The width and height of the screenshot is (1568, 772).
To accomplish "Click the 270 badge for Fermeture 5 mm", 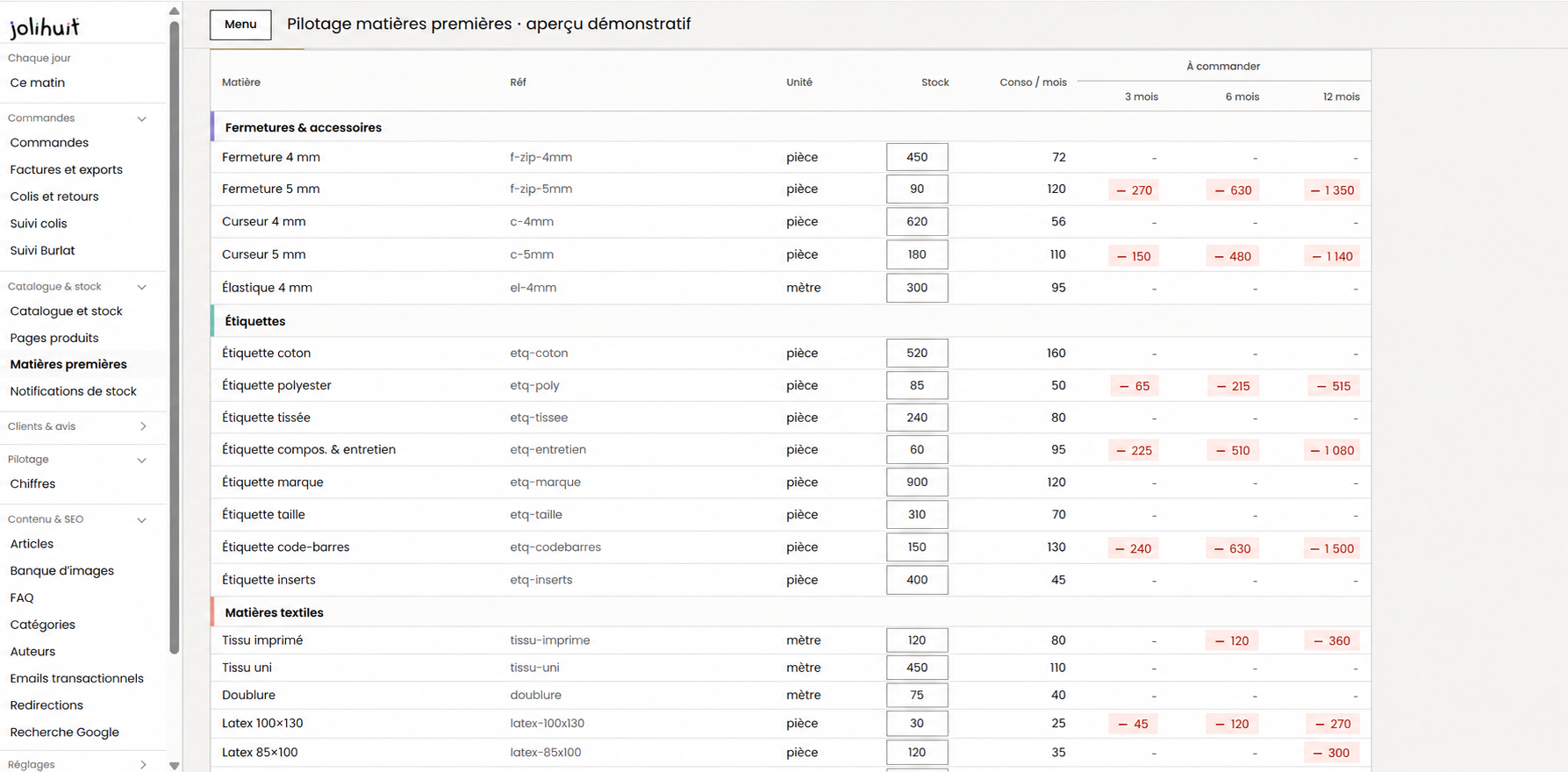I will 1134,190.
